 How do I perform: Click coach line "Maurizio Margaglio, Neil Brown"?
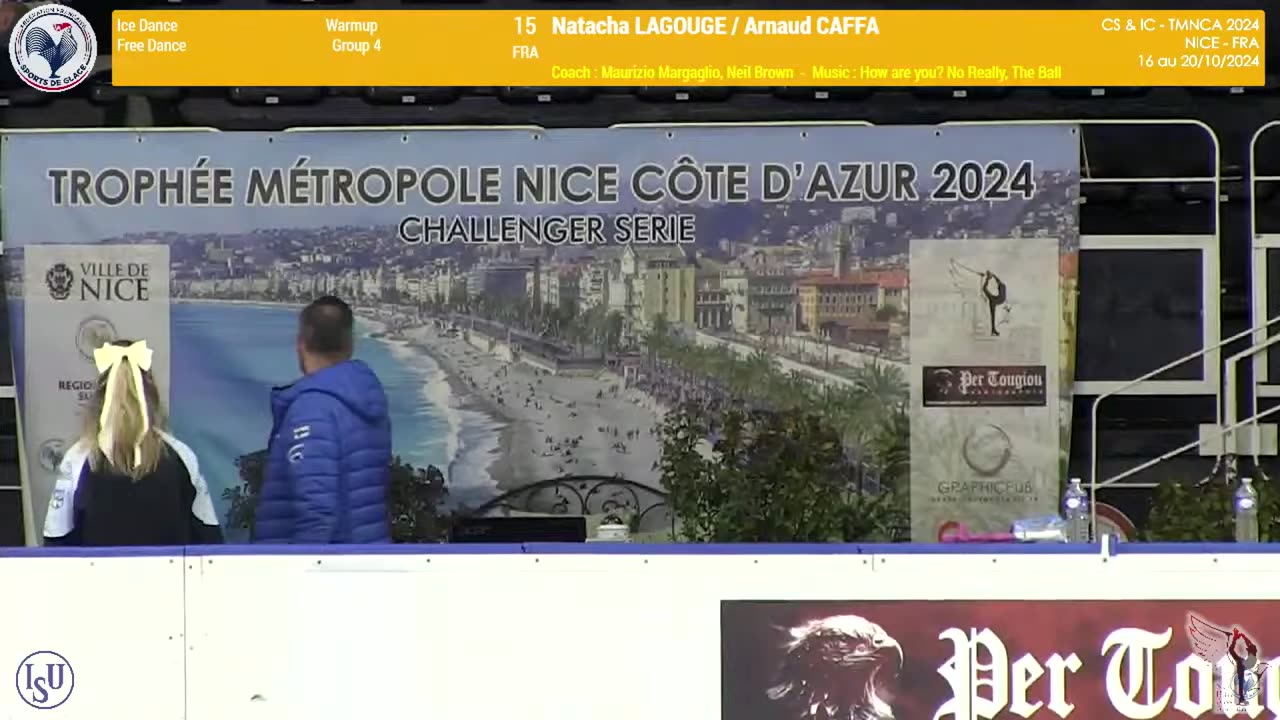tap(697, 73)
